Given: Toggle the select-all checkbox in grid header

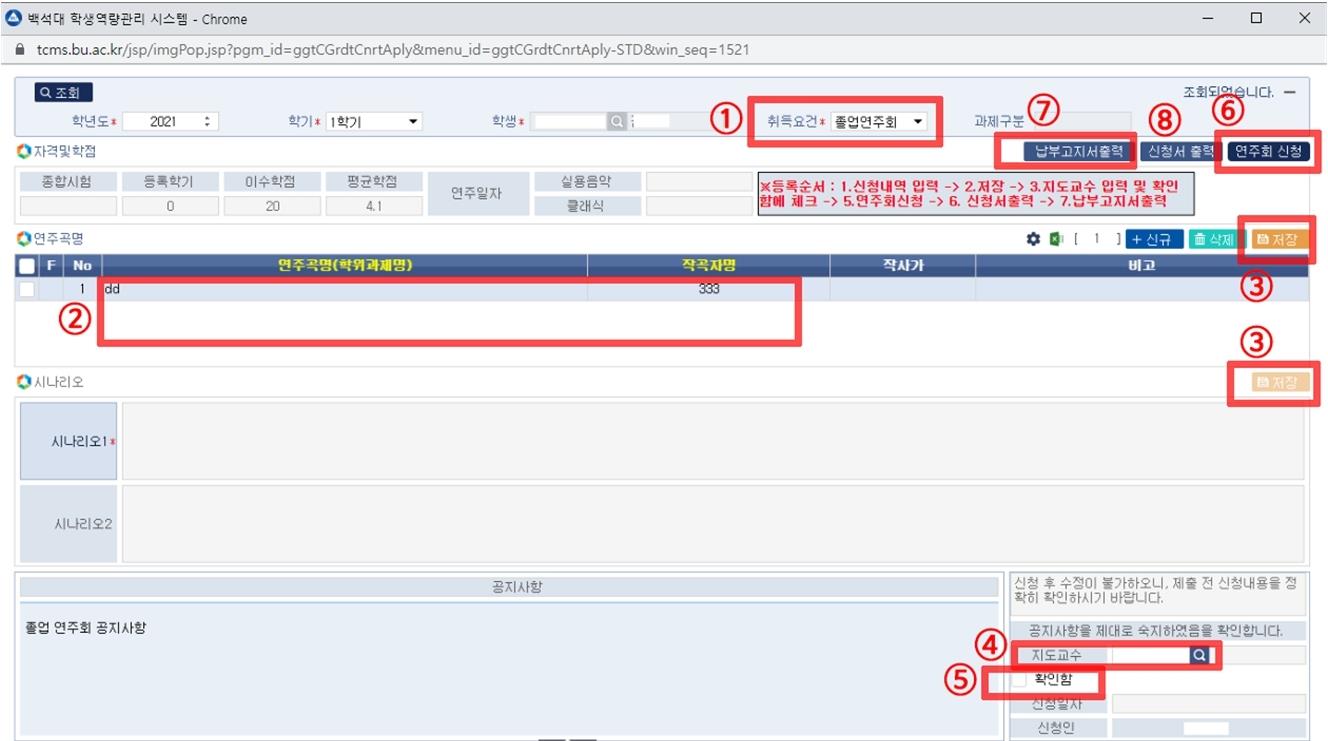Looking at the screenshot, I should (27, 266).
